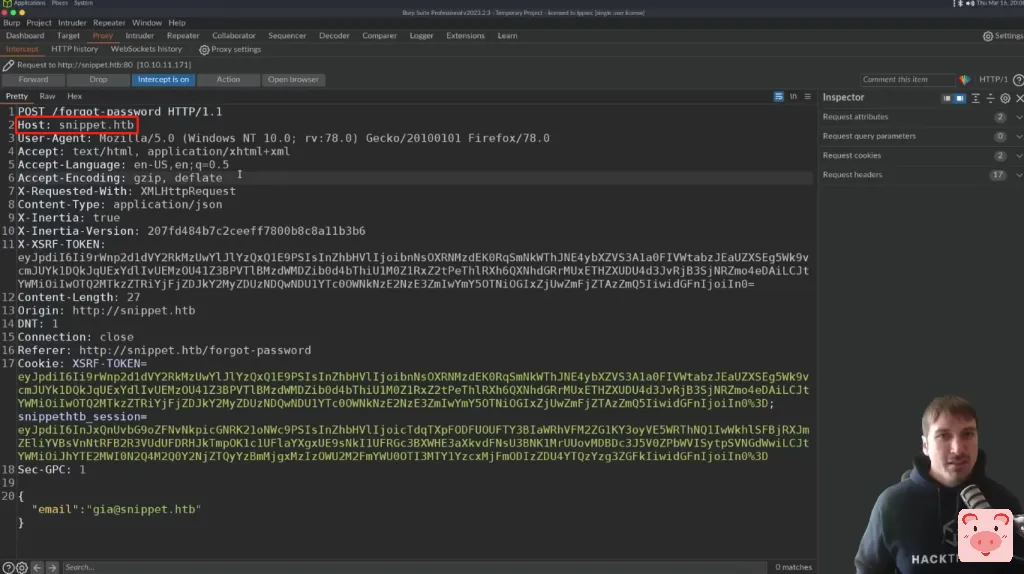Switch to the Hex view tab
The height and width of the screenshot is (574, 1024).
[74, 97]
